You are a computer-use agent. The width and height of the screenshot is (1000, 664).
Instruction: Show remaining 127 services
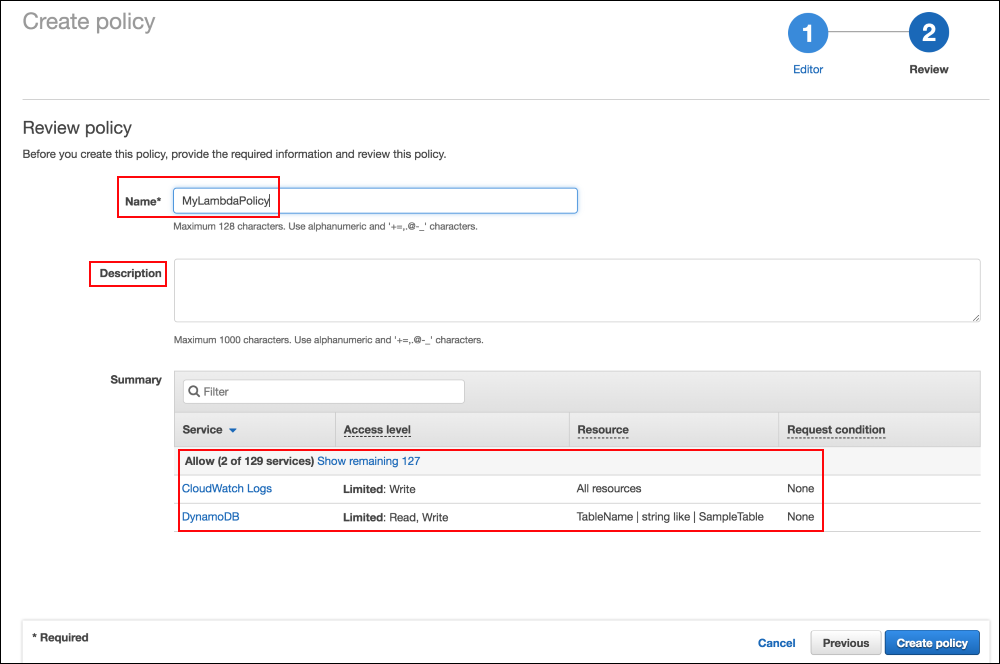pos(369,461)
